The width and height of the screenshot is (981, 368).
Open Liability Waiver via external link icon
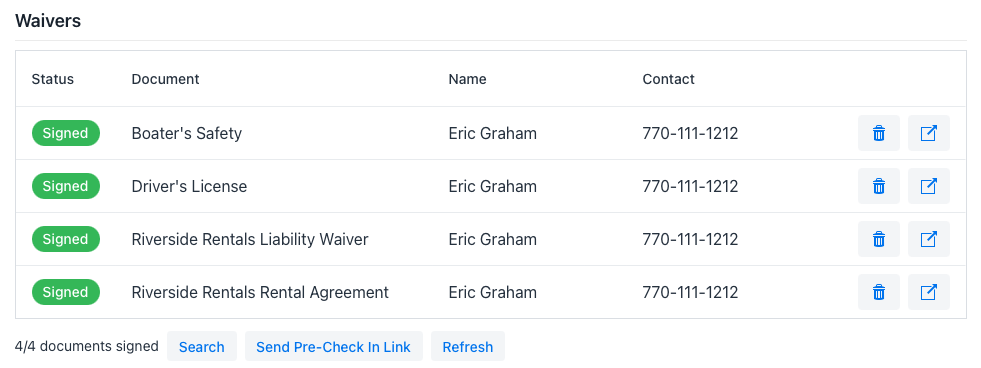pyautogui.click(x=928, y=239)
